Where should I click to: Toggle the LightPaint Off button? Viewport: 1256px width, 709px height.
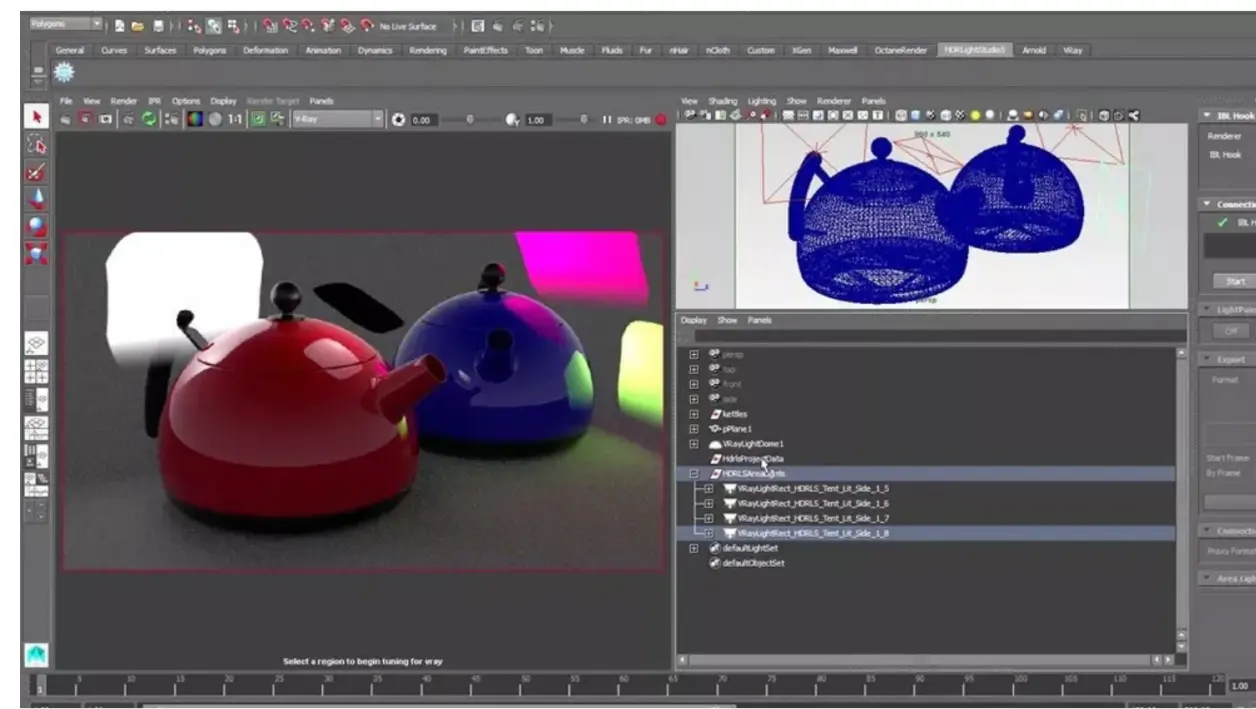[x=1231, y=331]
